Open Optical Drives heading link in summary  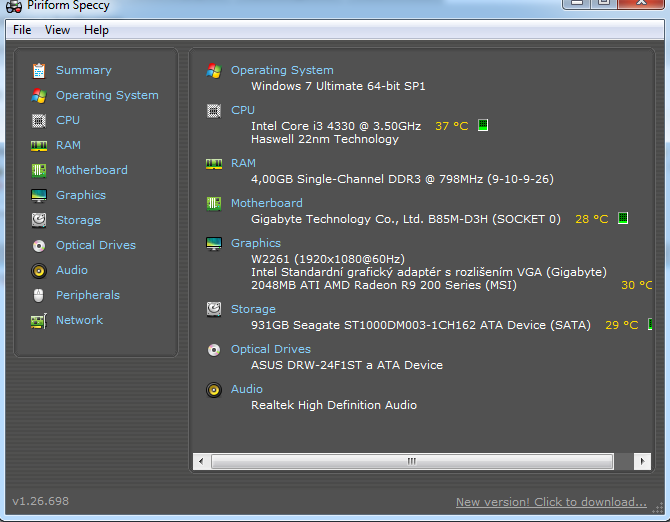tap(271, 349)
